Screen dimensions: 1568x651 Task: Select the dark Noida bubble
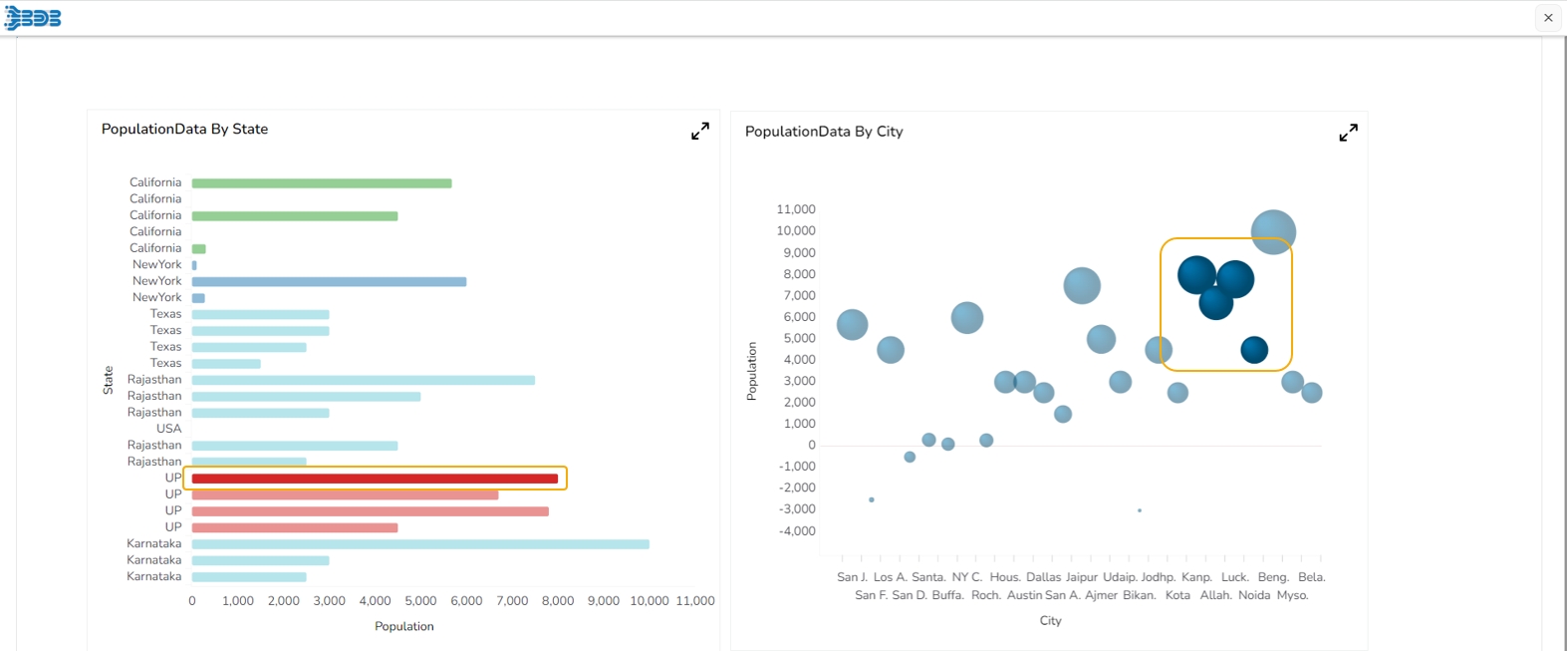click(1254, 350)
